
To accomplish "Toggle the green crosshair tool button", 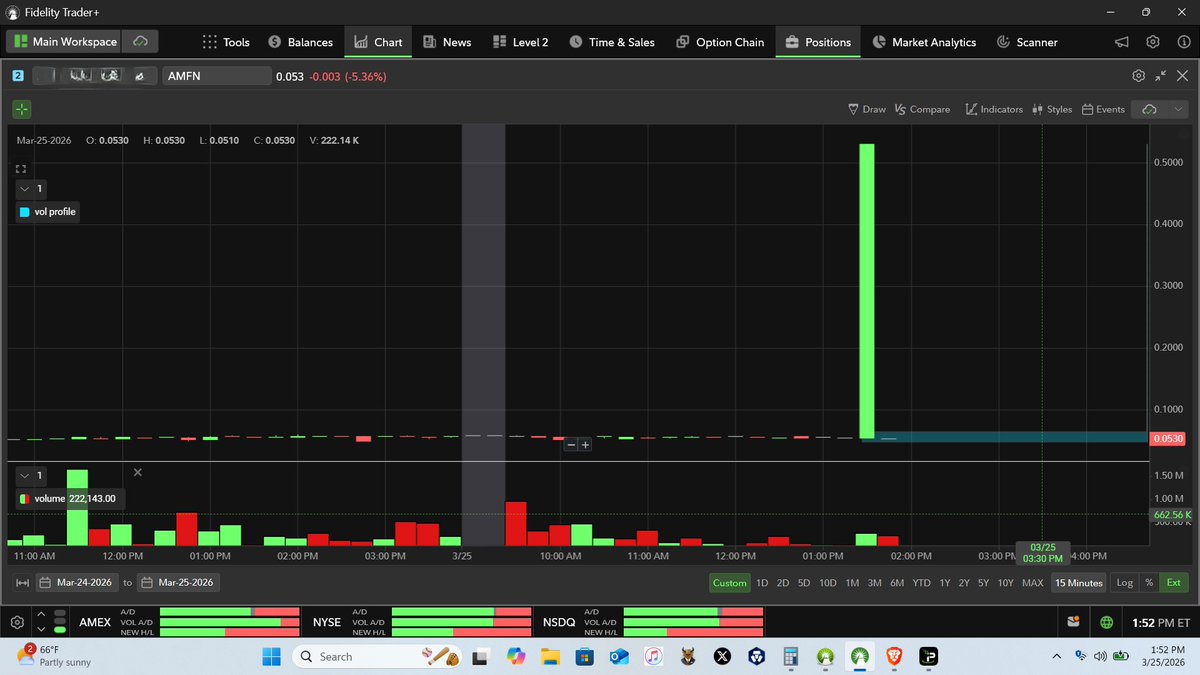I will click(22, 109).
